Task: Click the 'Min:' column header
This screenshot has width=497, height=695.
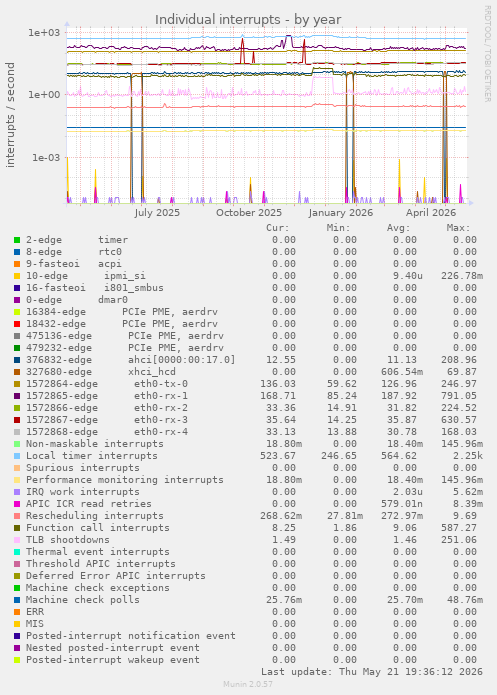Action: 338,228
